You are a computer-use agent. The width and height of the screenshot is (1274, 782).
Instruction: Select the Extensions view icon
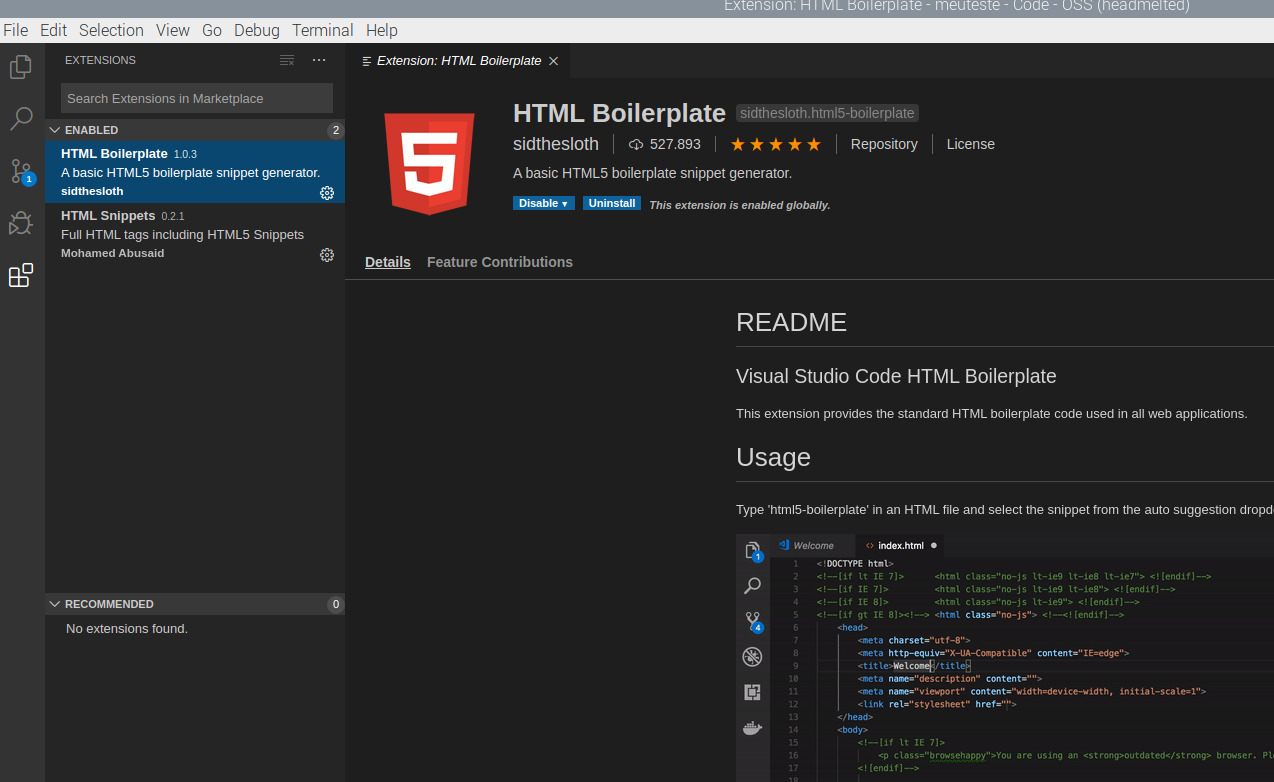(21, 275)
